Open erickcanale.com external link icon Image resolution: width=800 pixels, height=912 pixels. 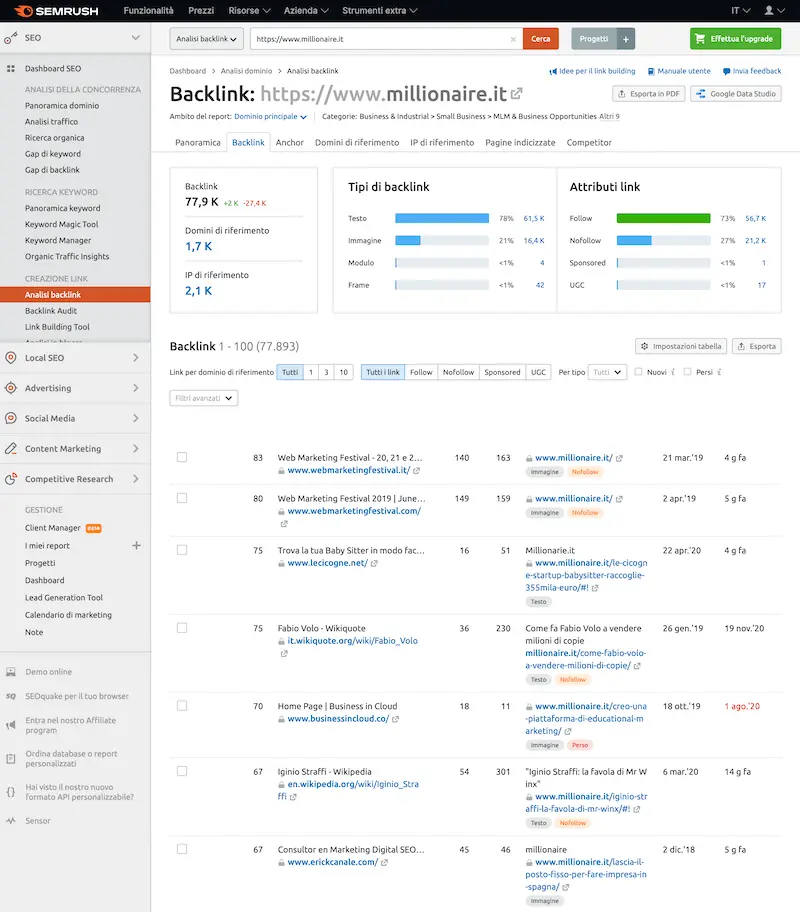coord(385,863)
